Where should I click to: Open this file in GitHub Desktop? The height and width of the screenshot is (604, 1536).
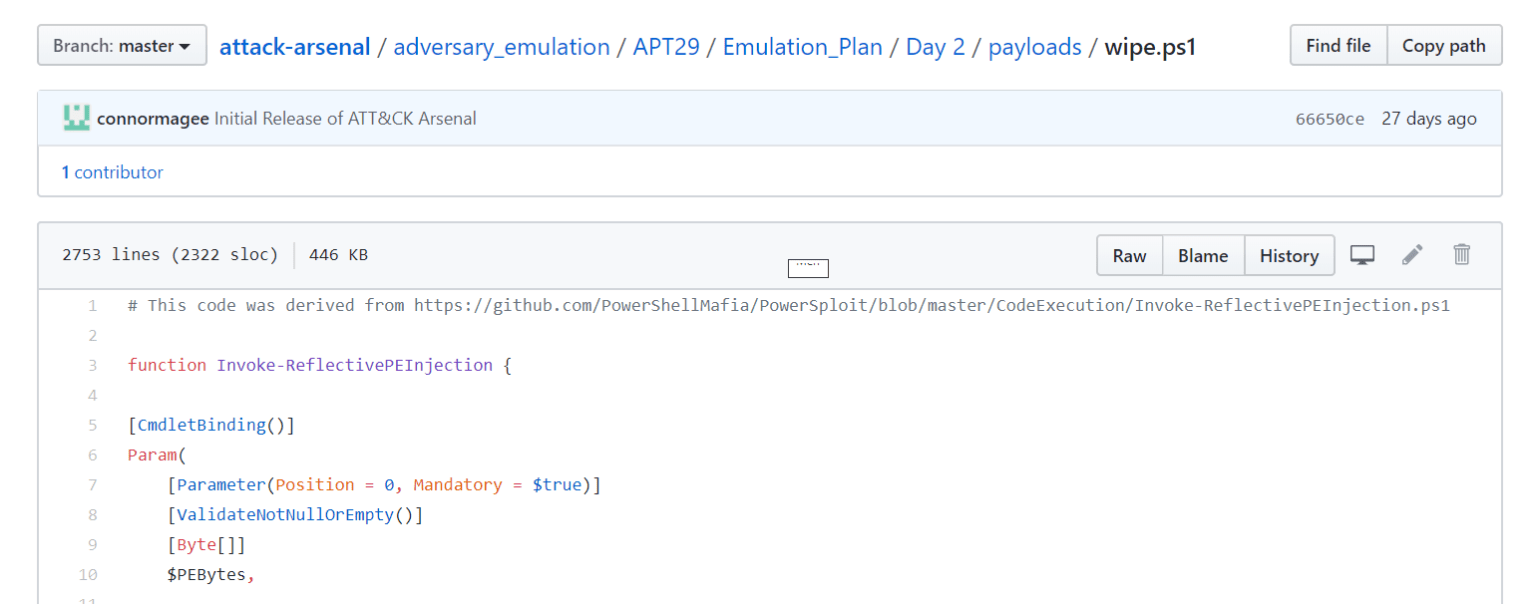coord(1362,255)
